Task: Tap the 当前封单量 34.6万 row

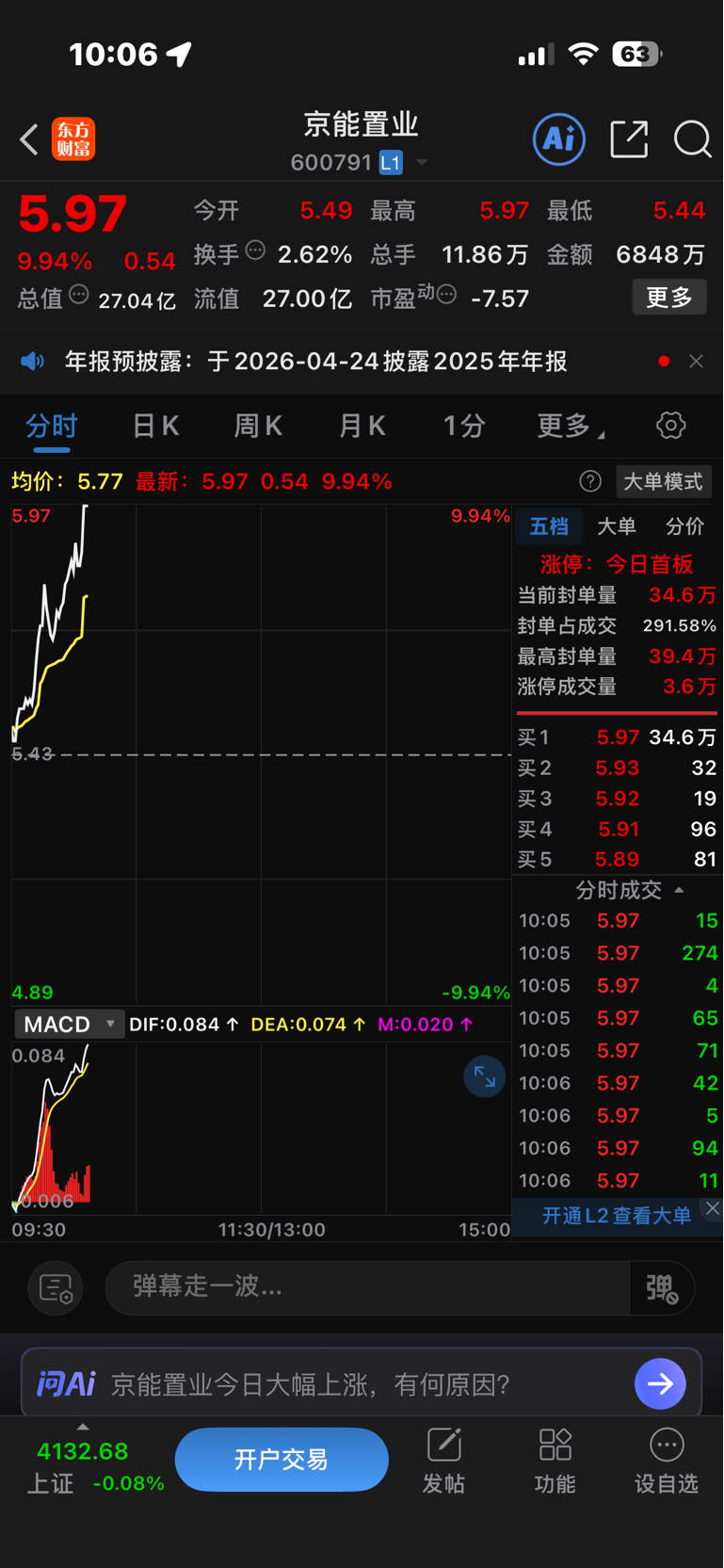Action: click(618, 595)
